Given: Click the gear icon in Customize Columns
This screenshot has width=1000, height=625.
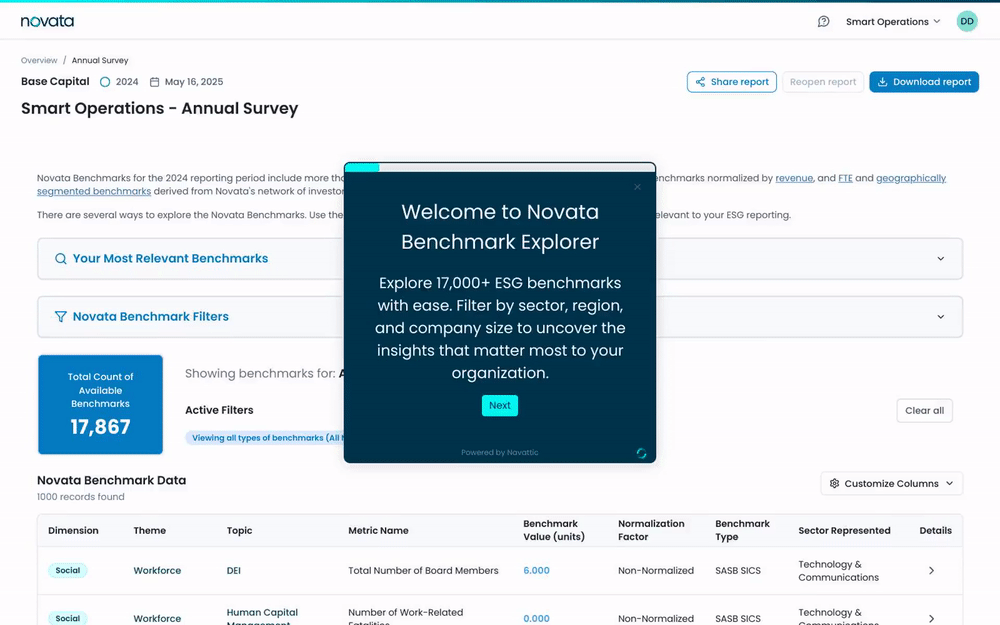Looking at the screenshot, I should coord(834,483).
